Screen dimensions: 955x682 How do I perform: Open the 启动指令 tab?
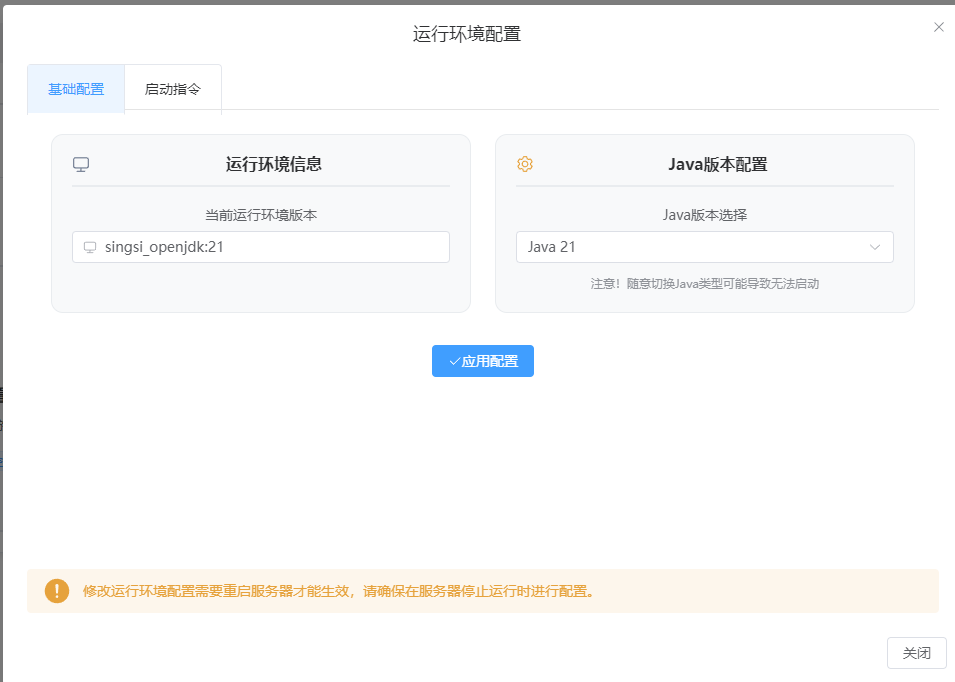(173, 89)
